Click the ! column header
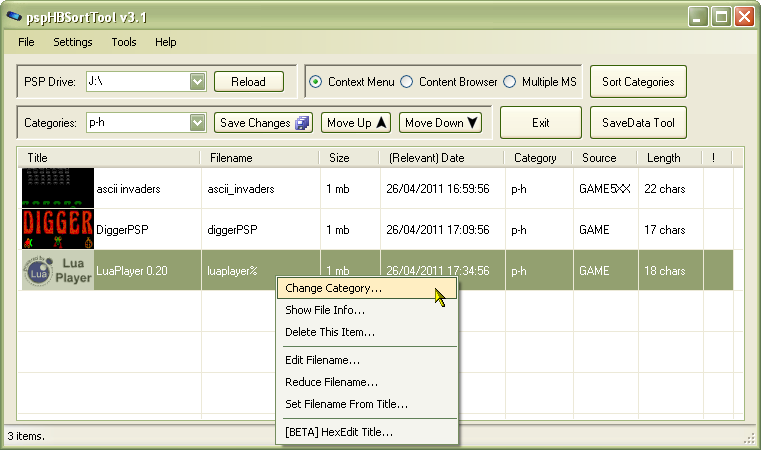This screenshot has height=450, width=761. coord(717,158)
